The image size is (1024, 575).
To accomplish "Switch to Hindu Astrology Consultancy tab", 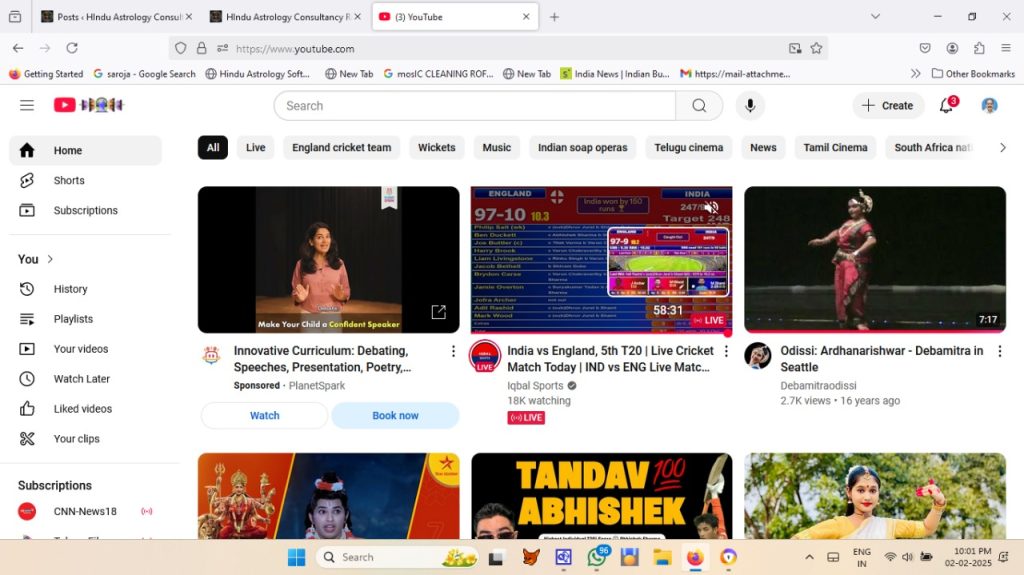I will point(287,17).
